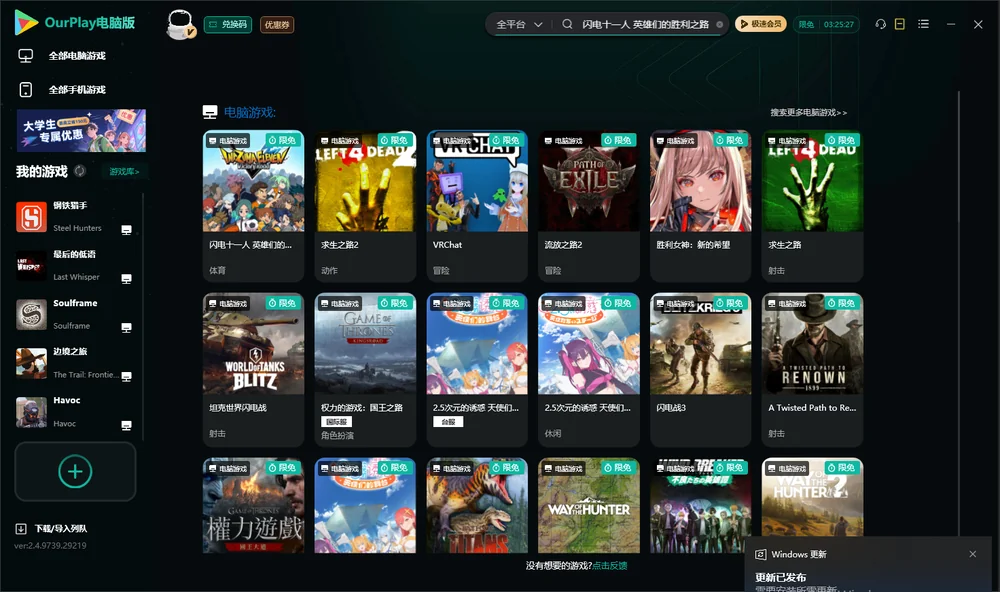Image resolution: width=1000 pixels, height=592 pixels.
Task: Click the Windows 更新 notification title
Action: click(x=798, y=554)
